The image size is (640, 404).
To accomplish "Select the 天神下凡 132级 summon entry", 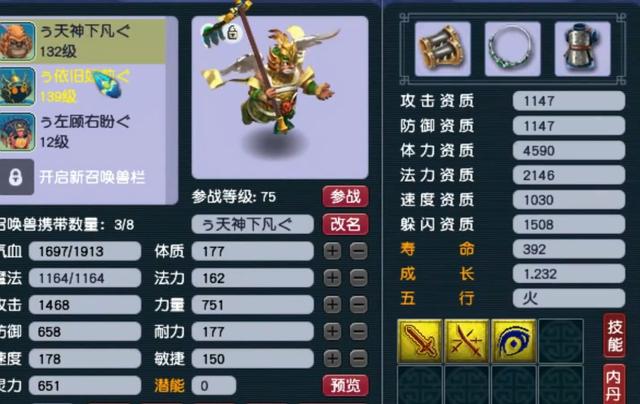I will pos(83,41).
